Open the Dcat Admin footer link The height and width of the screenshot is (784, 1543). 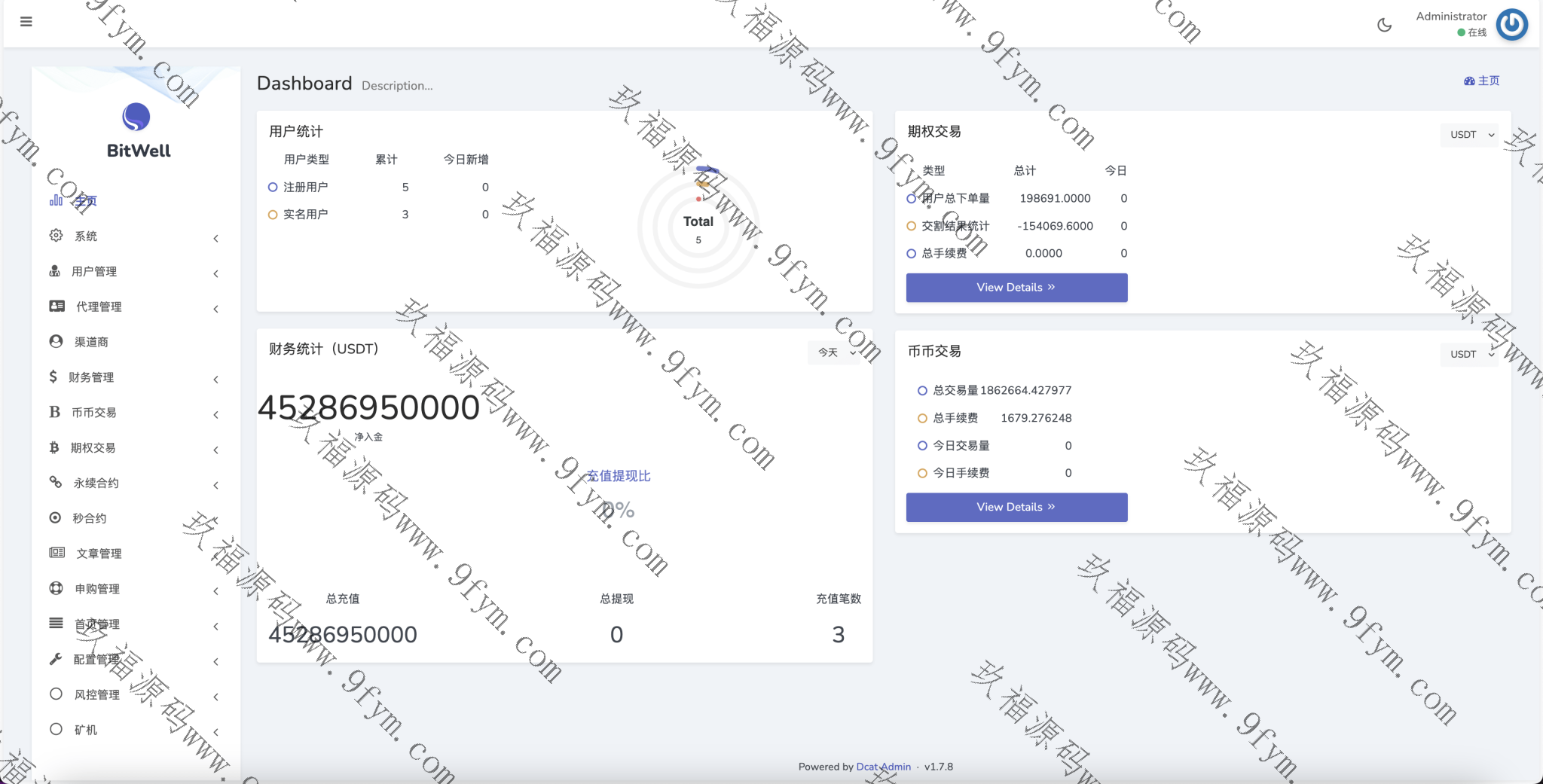tap(883, 767)
